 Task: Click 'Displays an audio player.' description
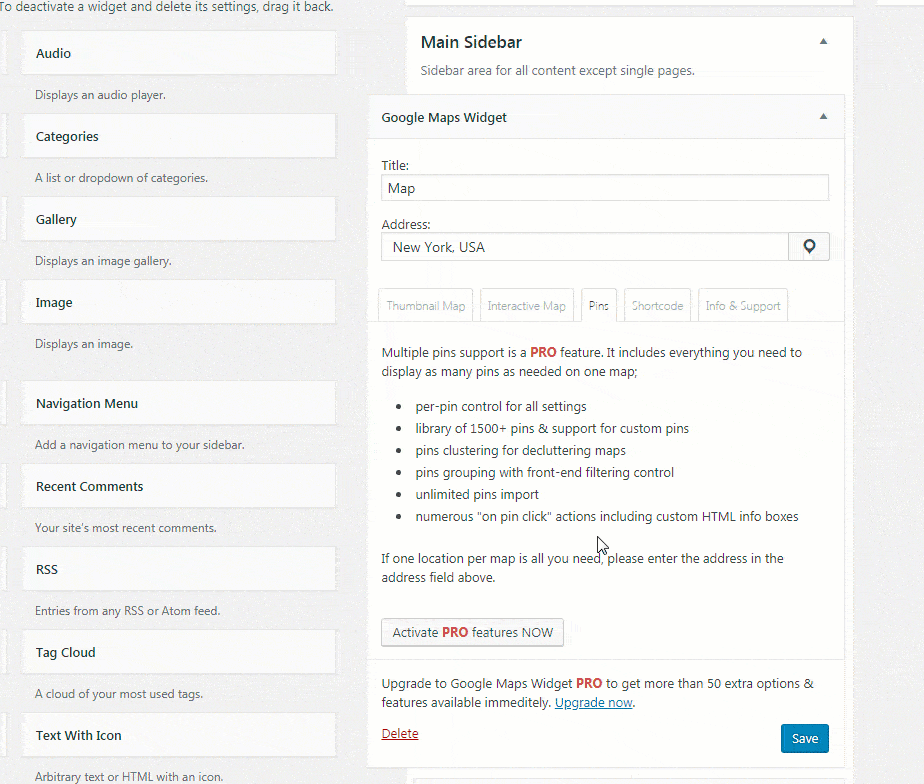(x=100, y=95)
